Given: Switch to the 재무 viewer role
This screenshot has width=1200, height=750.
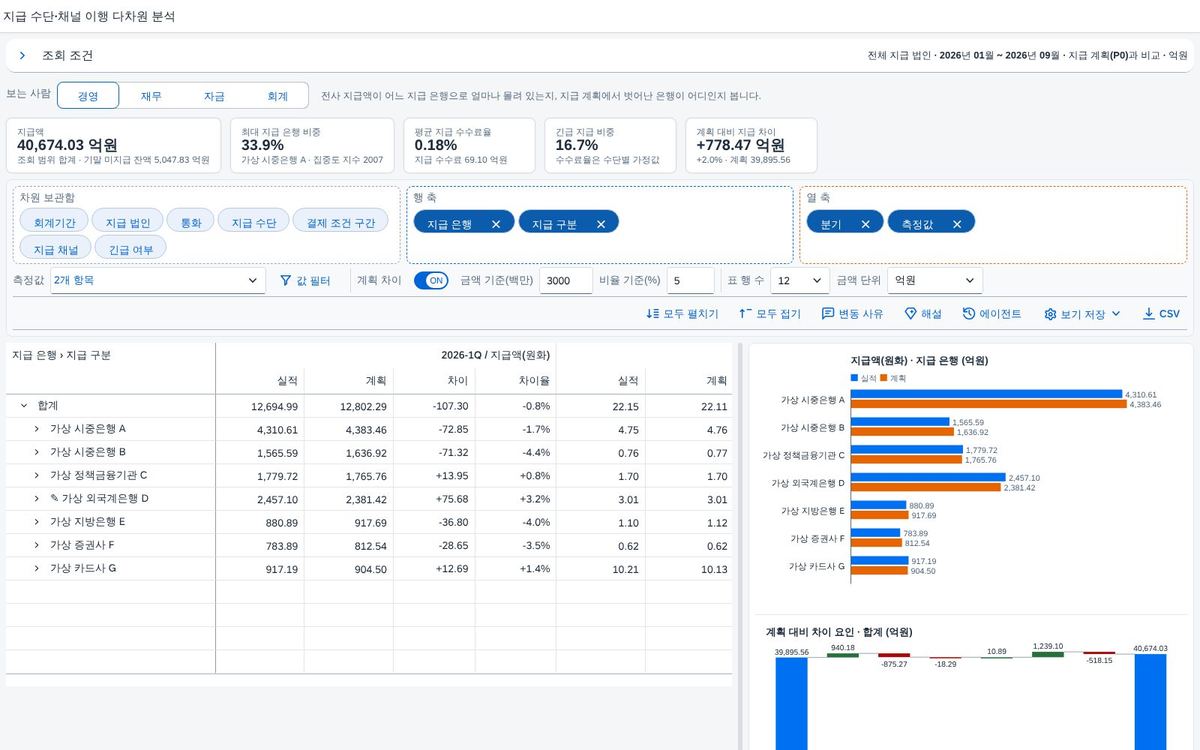Looking at the screenshot, I should click(x=151, y=96).
